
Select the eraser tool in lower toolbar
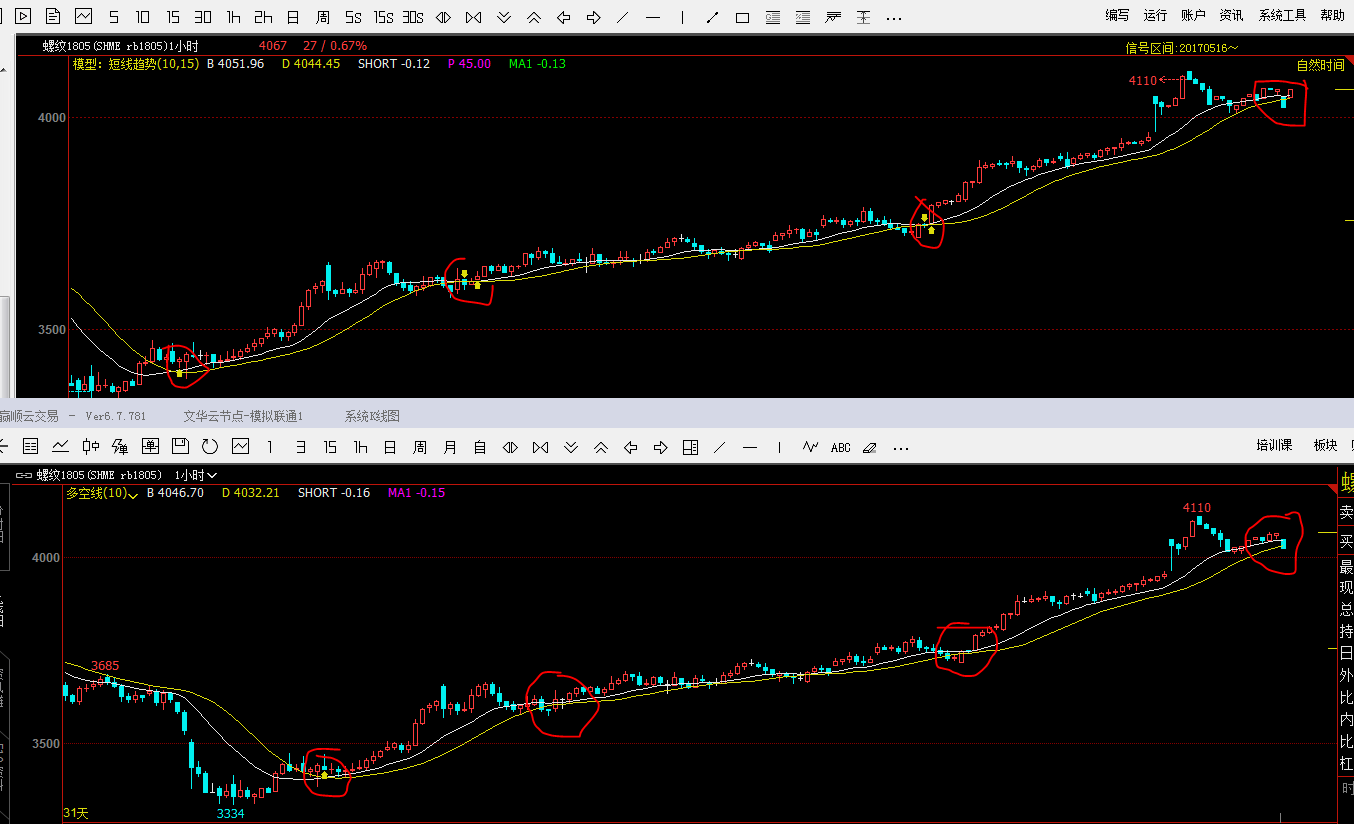coord(870,447)
